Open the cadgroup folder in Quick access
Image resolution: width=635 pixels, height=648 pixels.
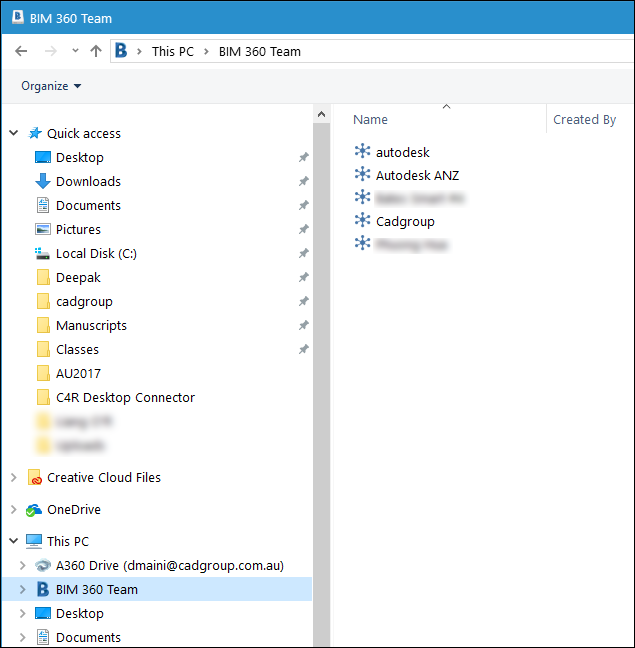(x=84, y=302)
